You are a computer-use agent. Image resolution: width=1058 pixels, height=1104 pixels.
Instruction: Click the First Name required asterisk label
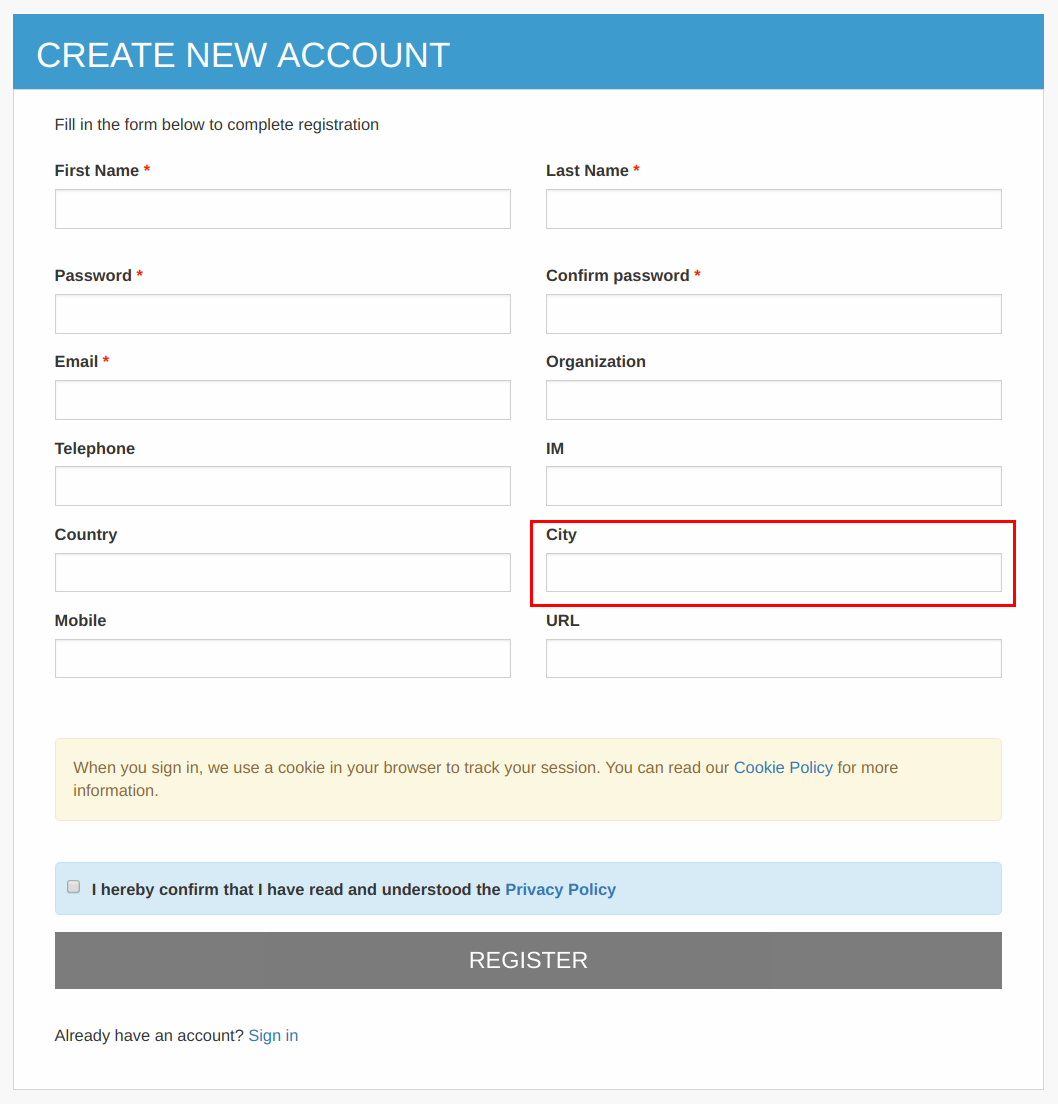pyautogui.click(x=147, y=170)
